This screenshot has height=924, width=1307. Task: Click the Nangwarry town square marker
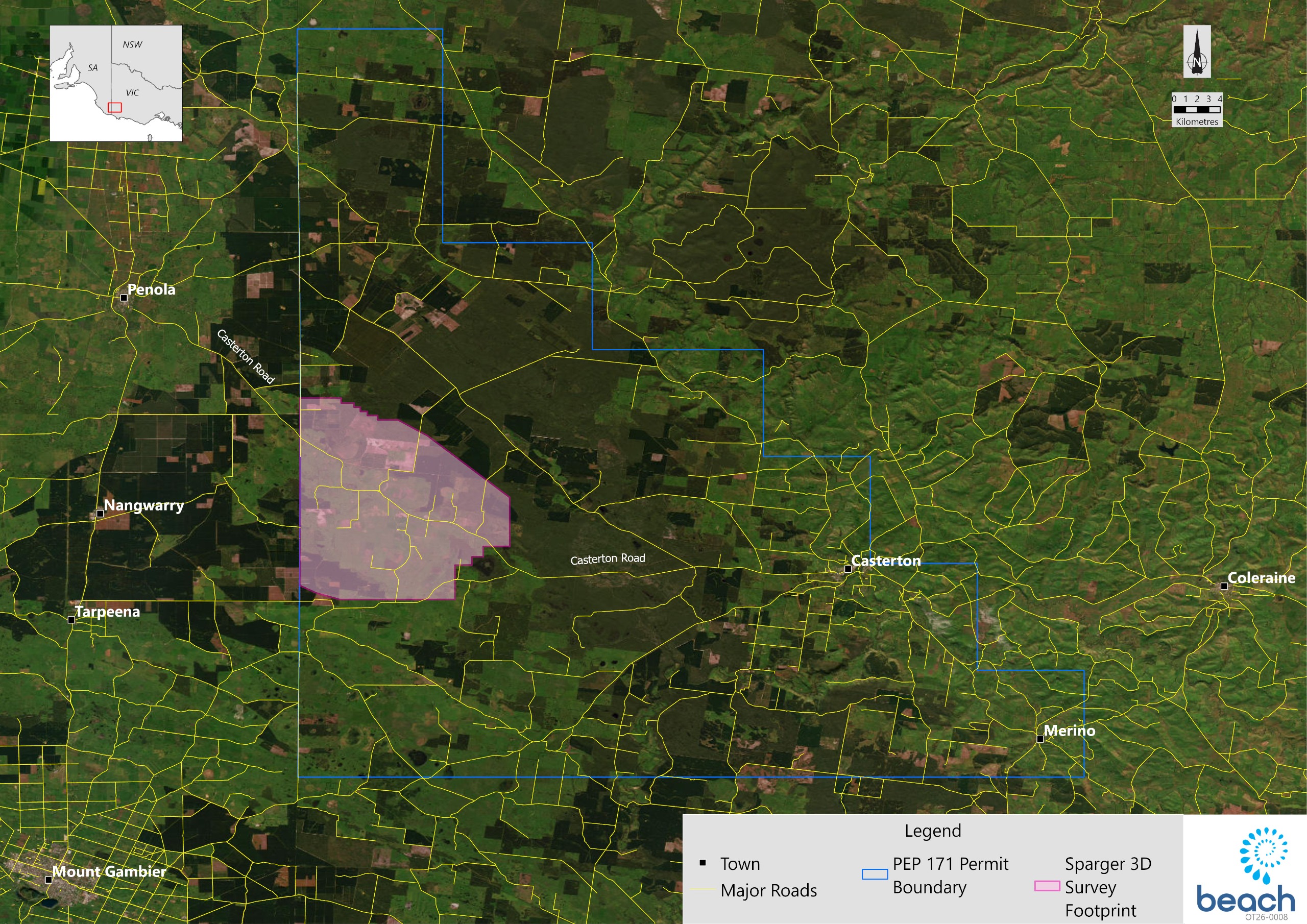[100, 513]
